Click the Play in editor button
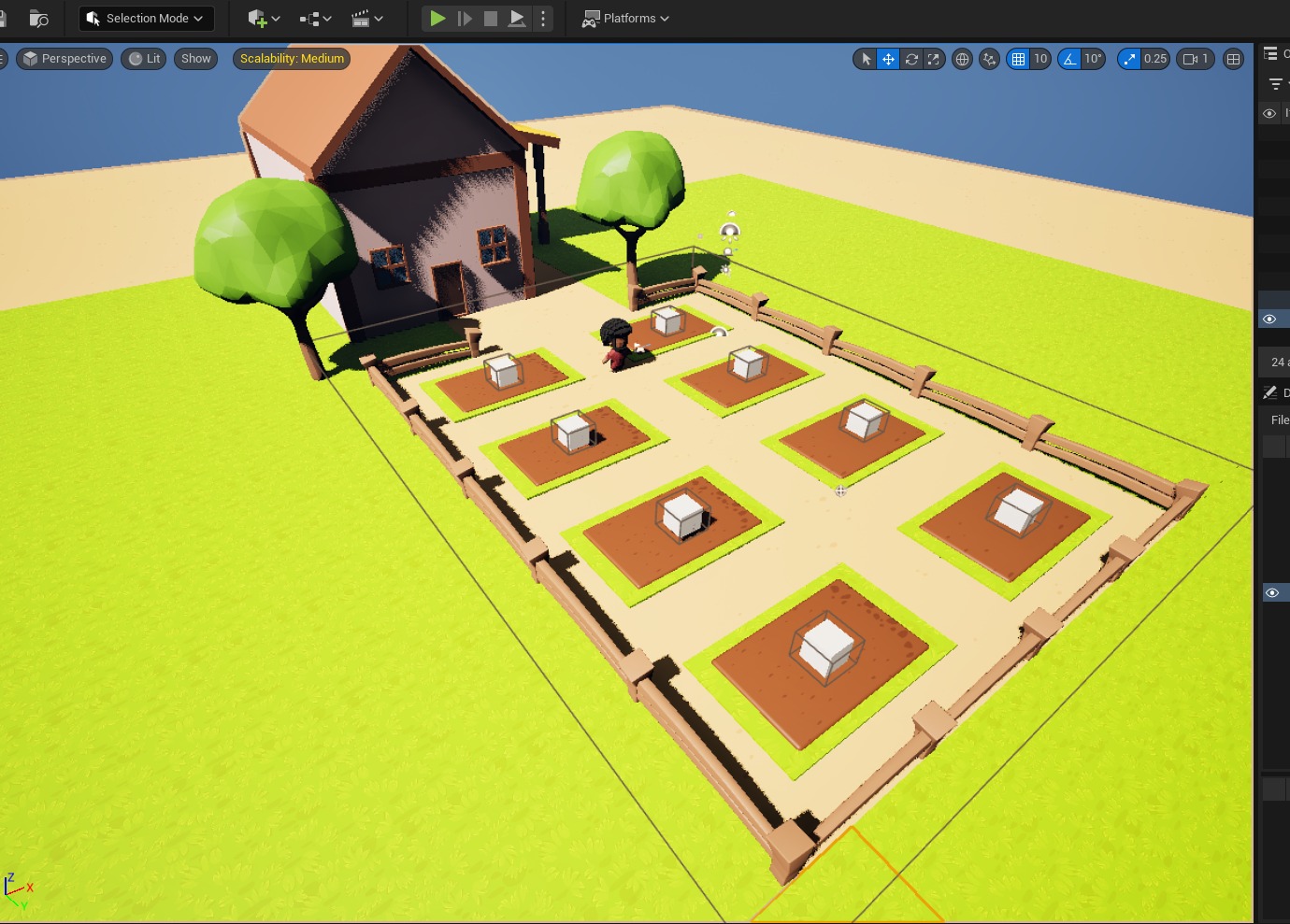This screenshot has width=1290, height=924. point(437,18)
